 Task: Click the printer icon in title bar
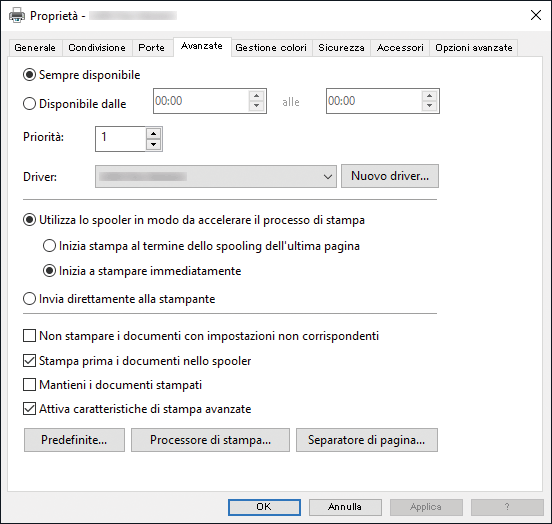point(17,15)
